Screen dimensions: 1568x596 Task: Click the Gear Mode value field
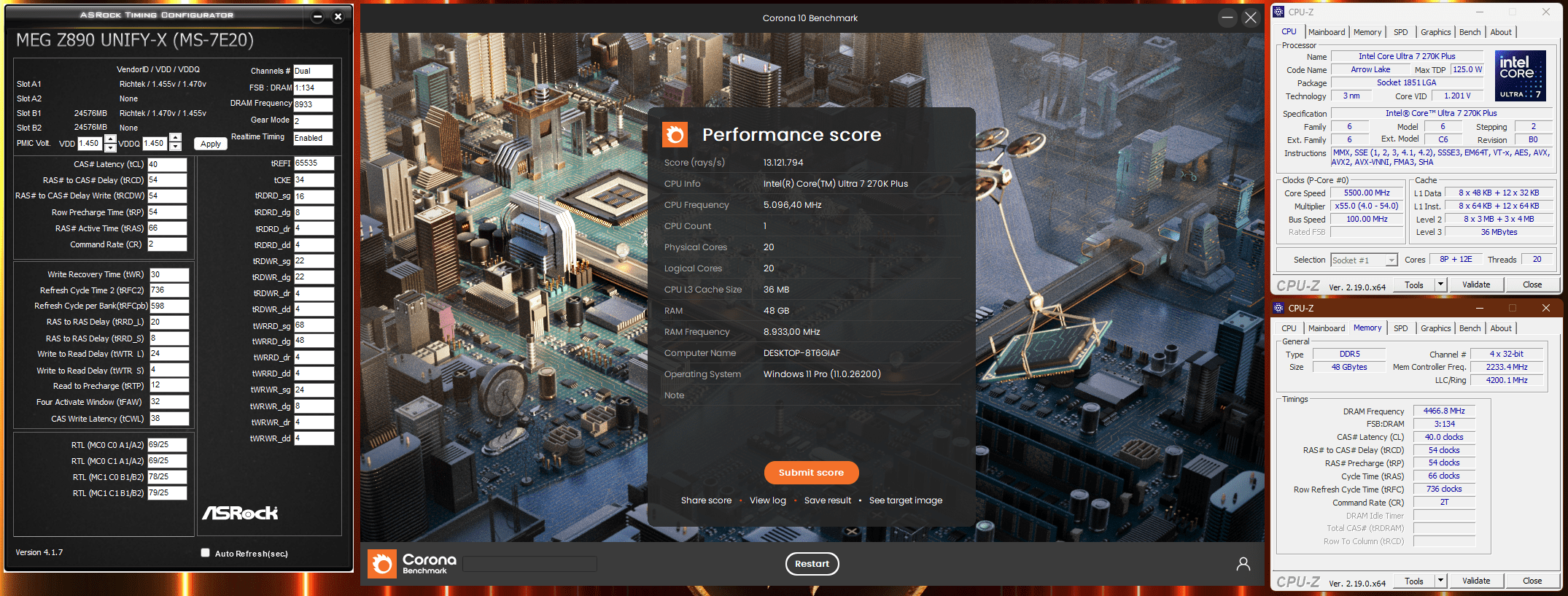click(313, 121)
